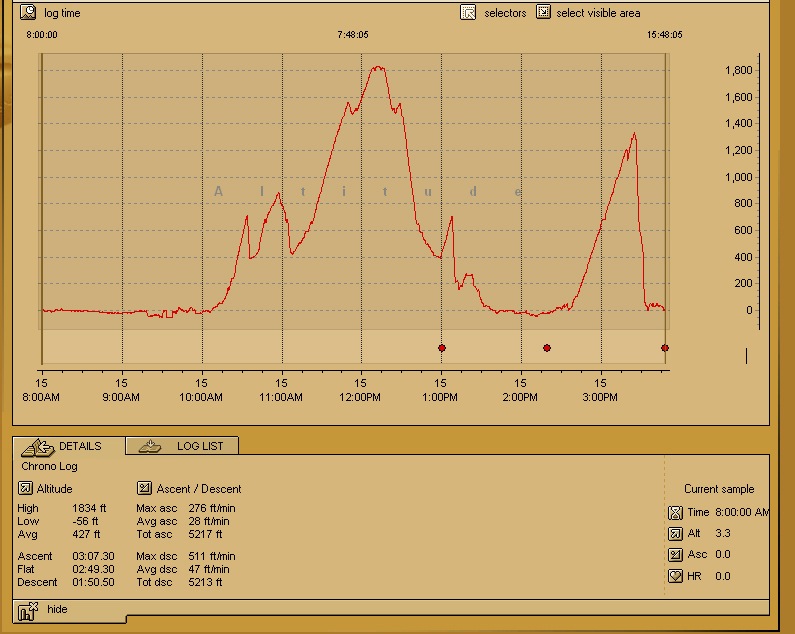Switch to the LOG LIST tab
Screen dimensions: 795x634
183,446
